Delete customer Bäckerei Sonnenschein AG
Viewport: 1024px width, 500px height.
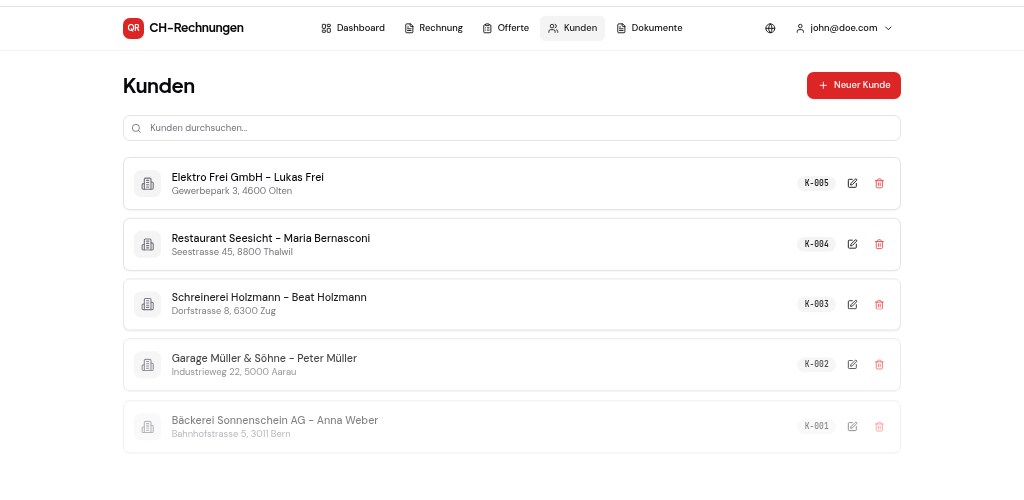pyautogui.click(x=879, y=426)
